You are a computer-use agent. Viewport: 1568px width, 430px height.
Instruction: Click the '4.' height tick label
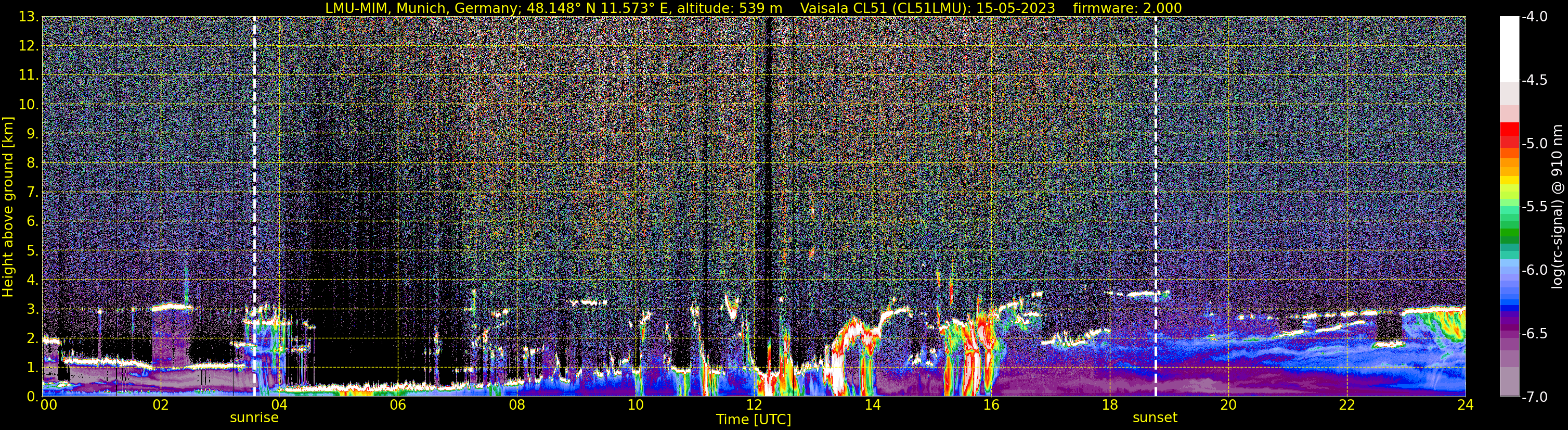32,280
